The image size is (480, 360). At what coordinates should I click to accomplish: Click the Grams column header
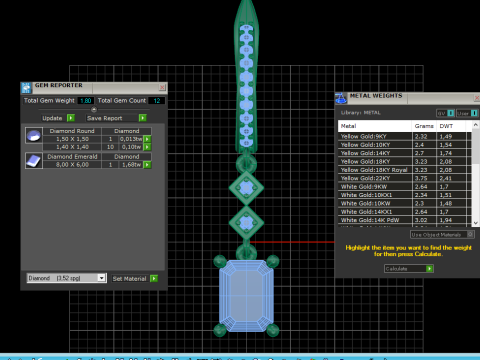click(x=424, y=126)
